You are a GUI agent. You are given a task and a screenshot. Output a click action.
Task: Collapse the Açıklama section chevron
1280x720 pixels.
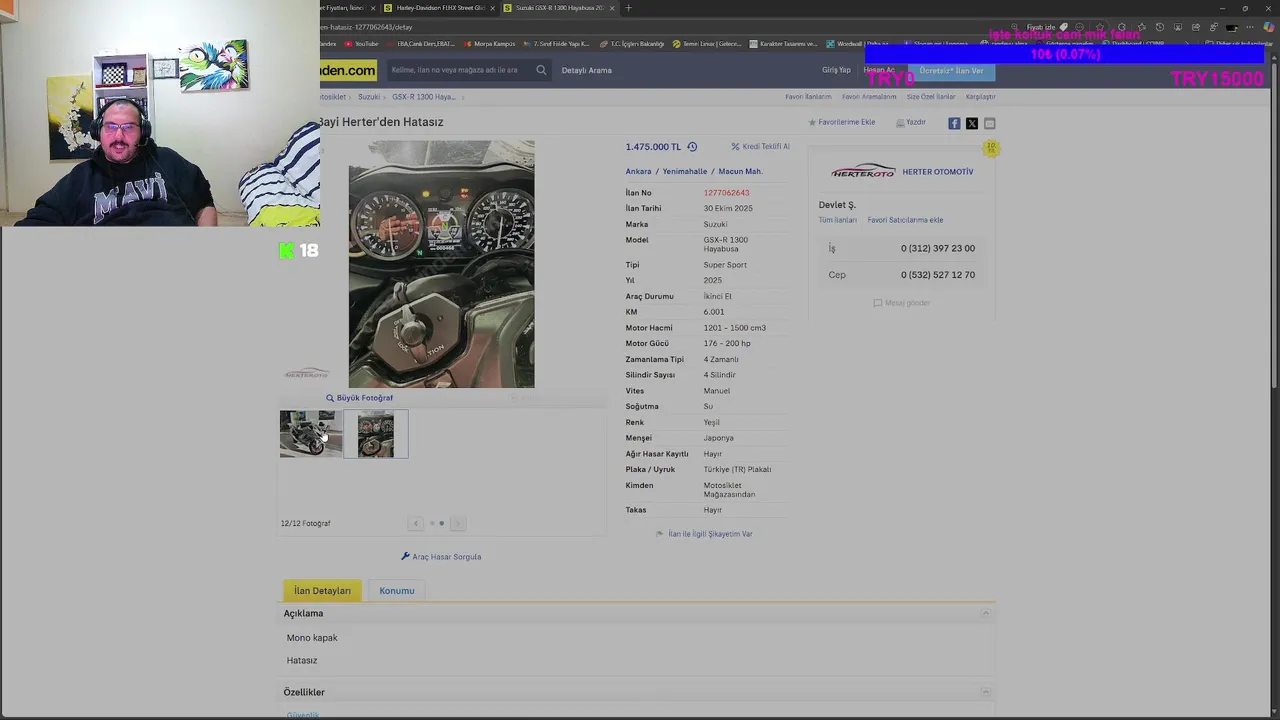click(985, 614)
